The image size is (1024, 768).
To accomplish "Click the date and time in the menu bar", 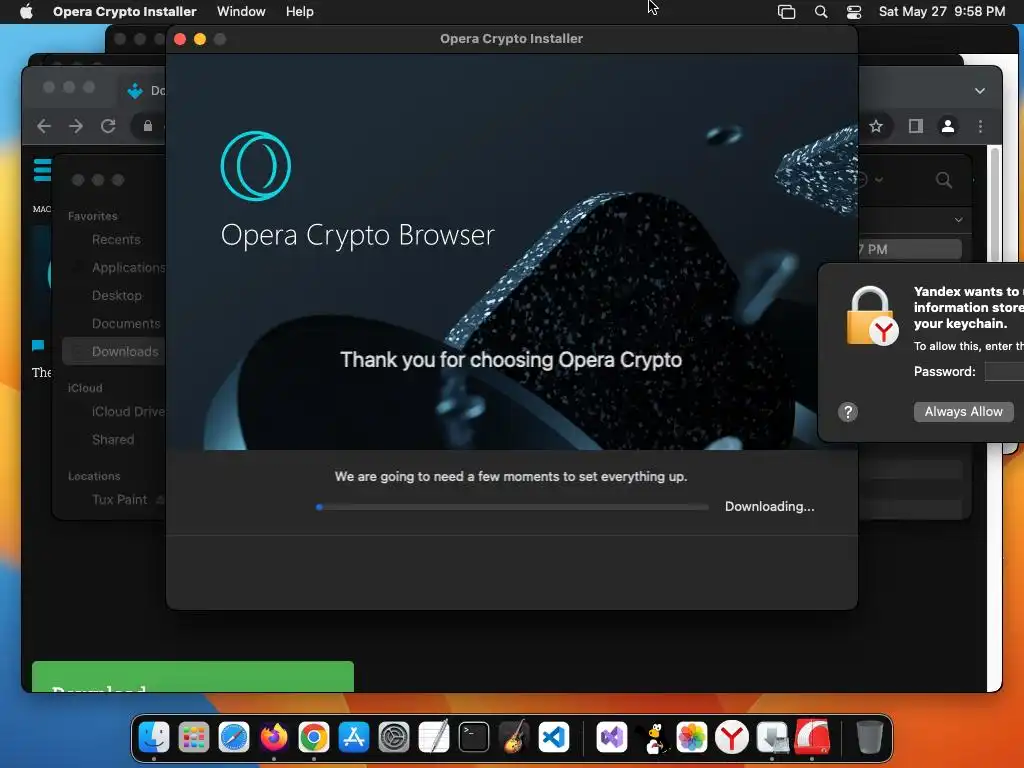I will pos(942,11).
